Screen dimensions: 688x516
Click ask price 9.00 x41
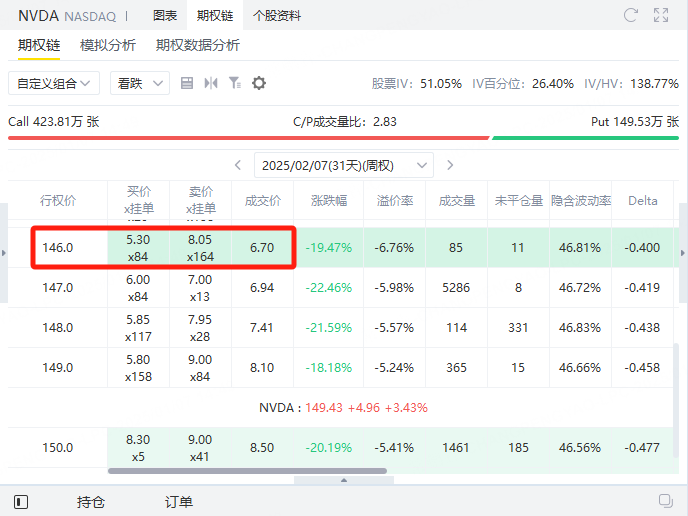coord(200,448)
